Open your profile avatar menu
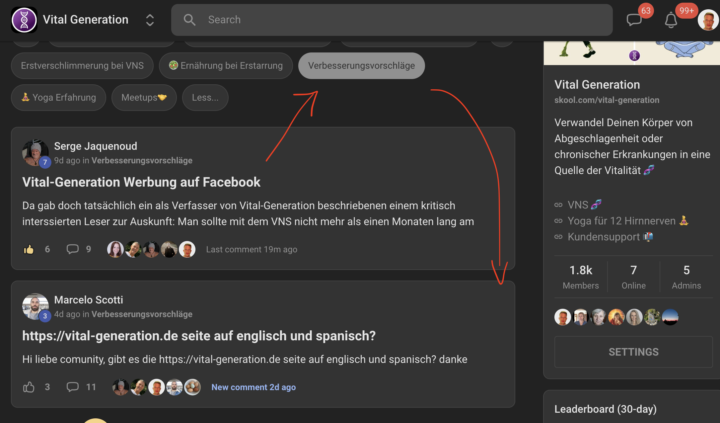The image size is (720, 423). [x=708, y=20]
